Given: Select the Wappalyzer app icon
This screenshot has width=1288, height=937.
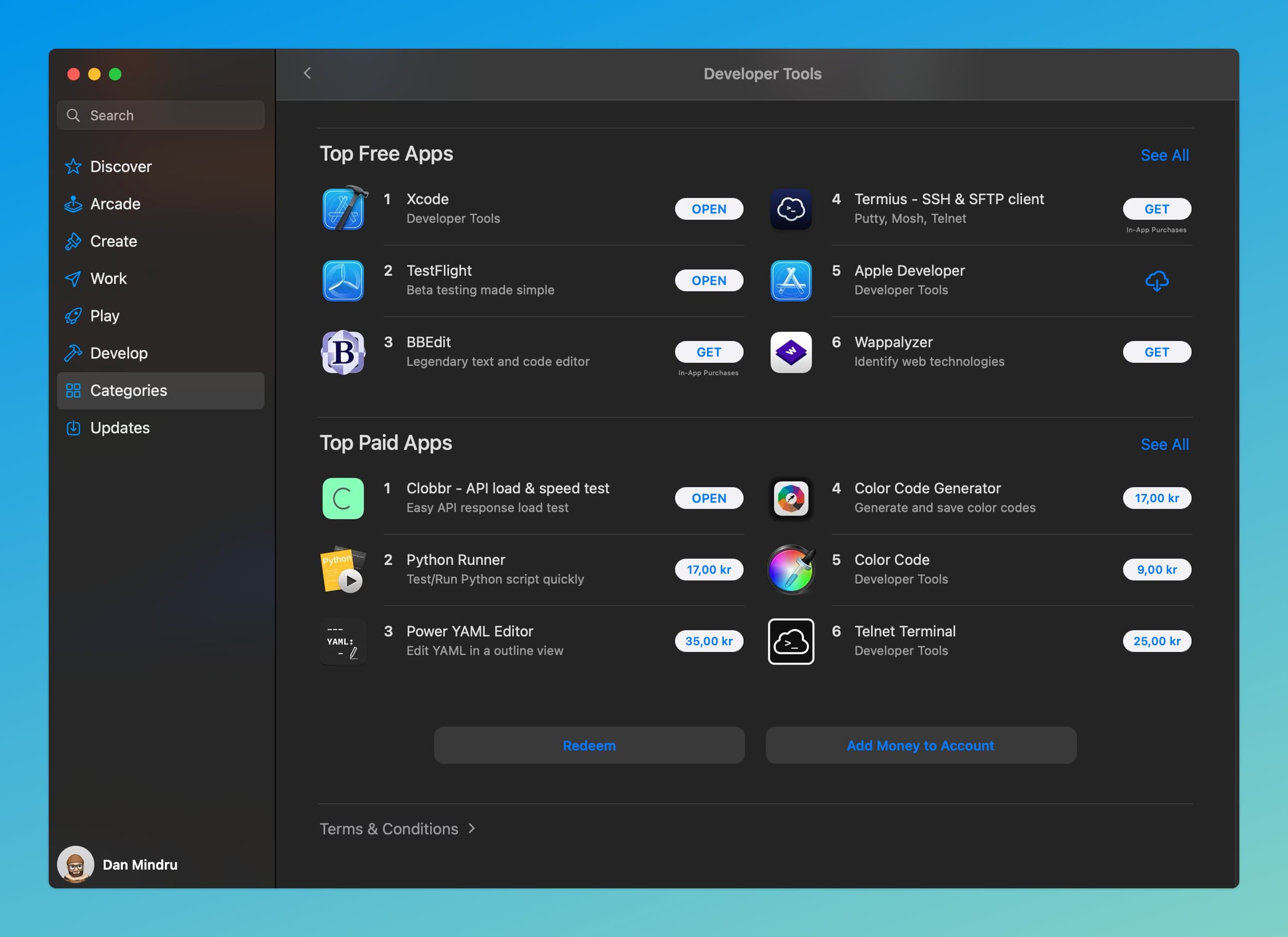Looking at the screenshot, I should (x=791, y=352).
